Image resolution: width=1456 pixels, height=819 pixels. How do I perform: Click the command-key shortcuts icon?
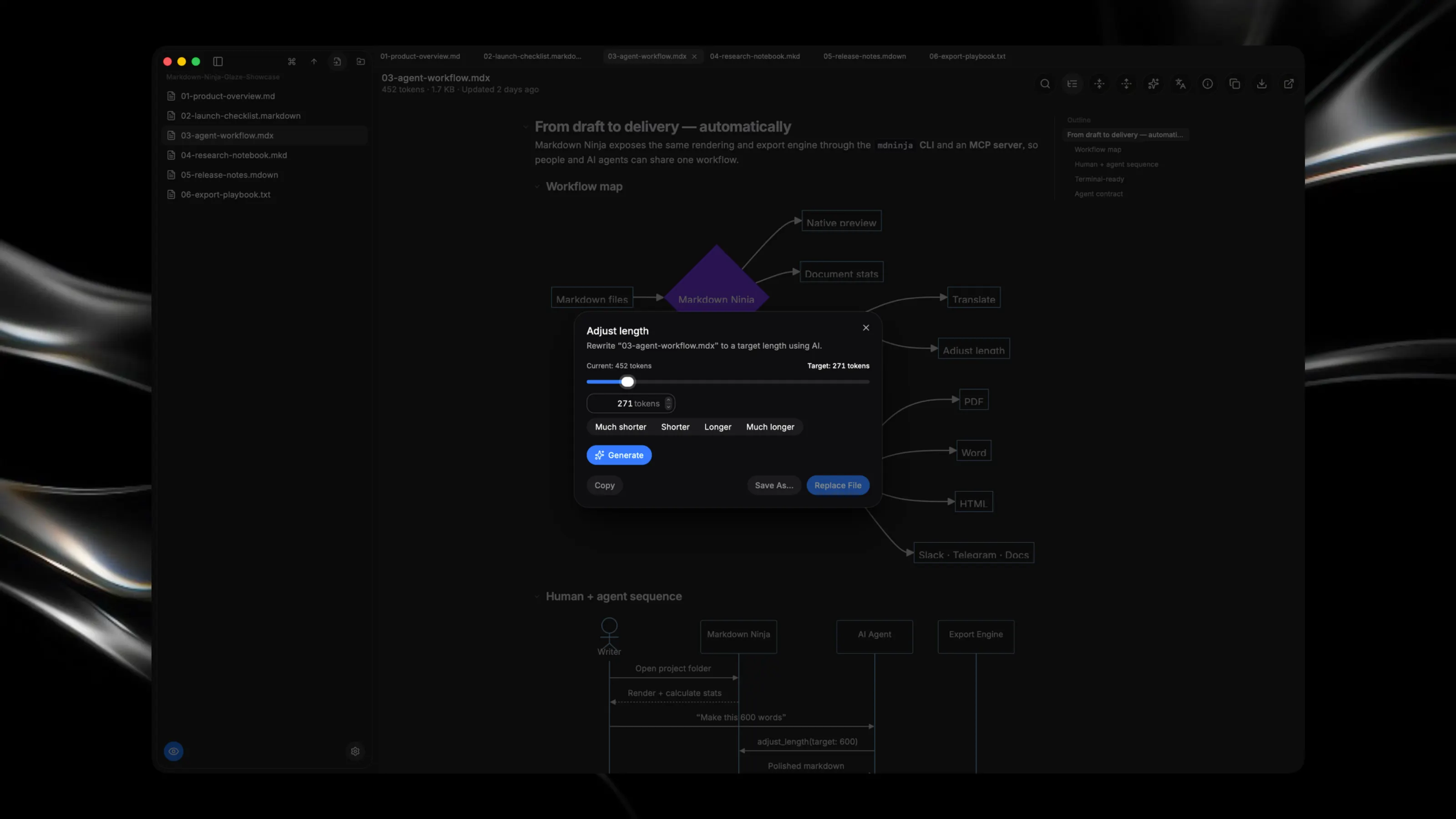[292, 61]
